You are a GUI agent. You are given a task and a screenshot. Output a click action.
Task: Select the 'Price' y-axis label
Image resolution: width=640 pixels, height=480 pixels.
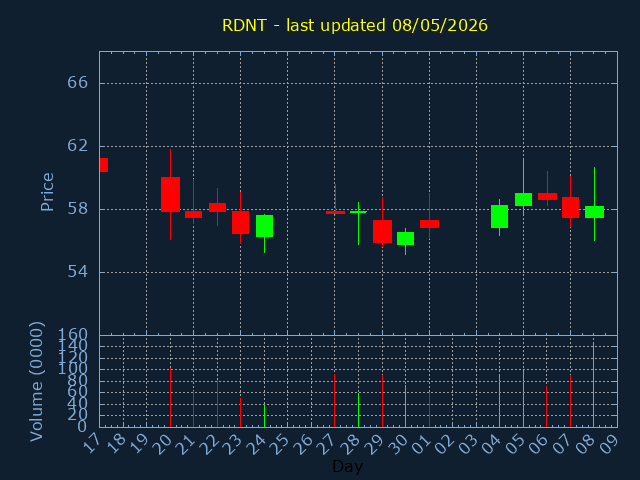pyautogui.click(x=47, y=192)
